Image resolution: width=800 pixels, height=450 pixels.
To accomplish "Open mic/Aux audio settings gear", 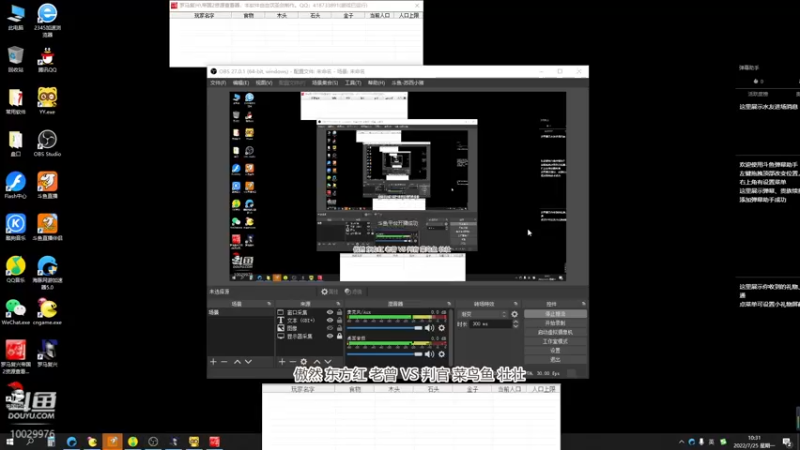I will 442,328.
